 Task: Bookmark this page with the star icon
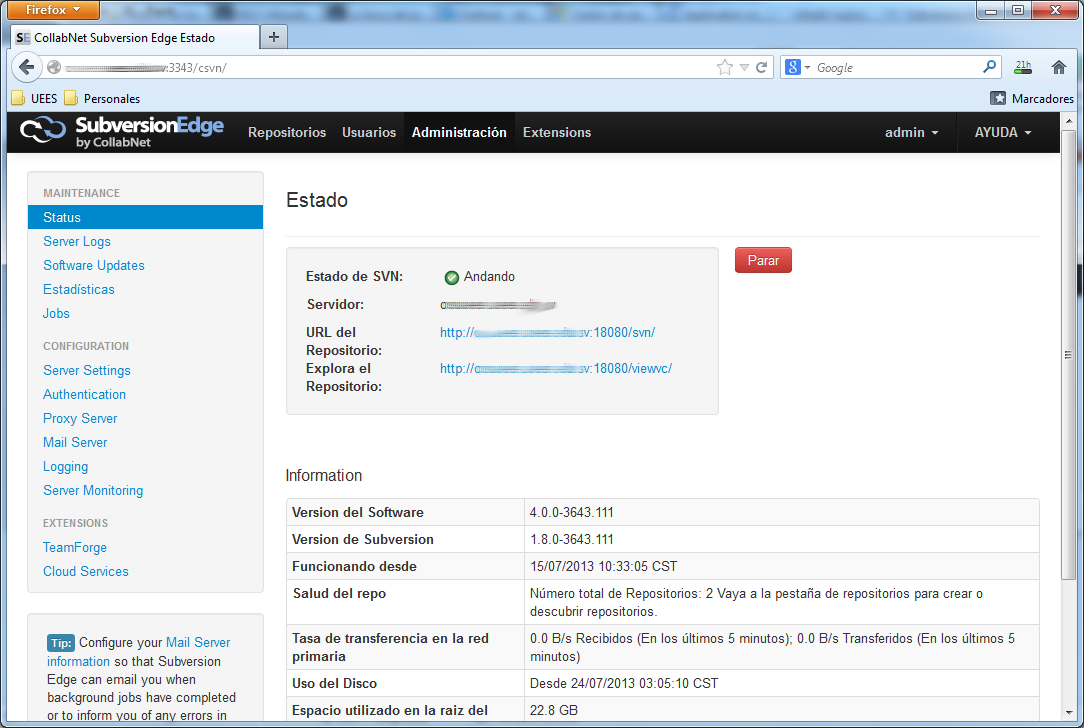point(725,67)
